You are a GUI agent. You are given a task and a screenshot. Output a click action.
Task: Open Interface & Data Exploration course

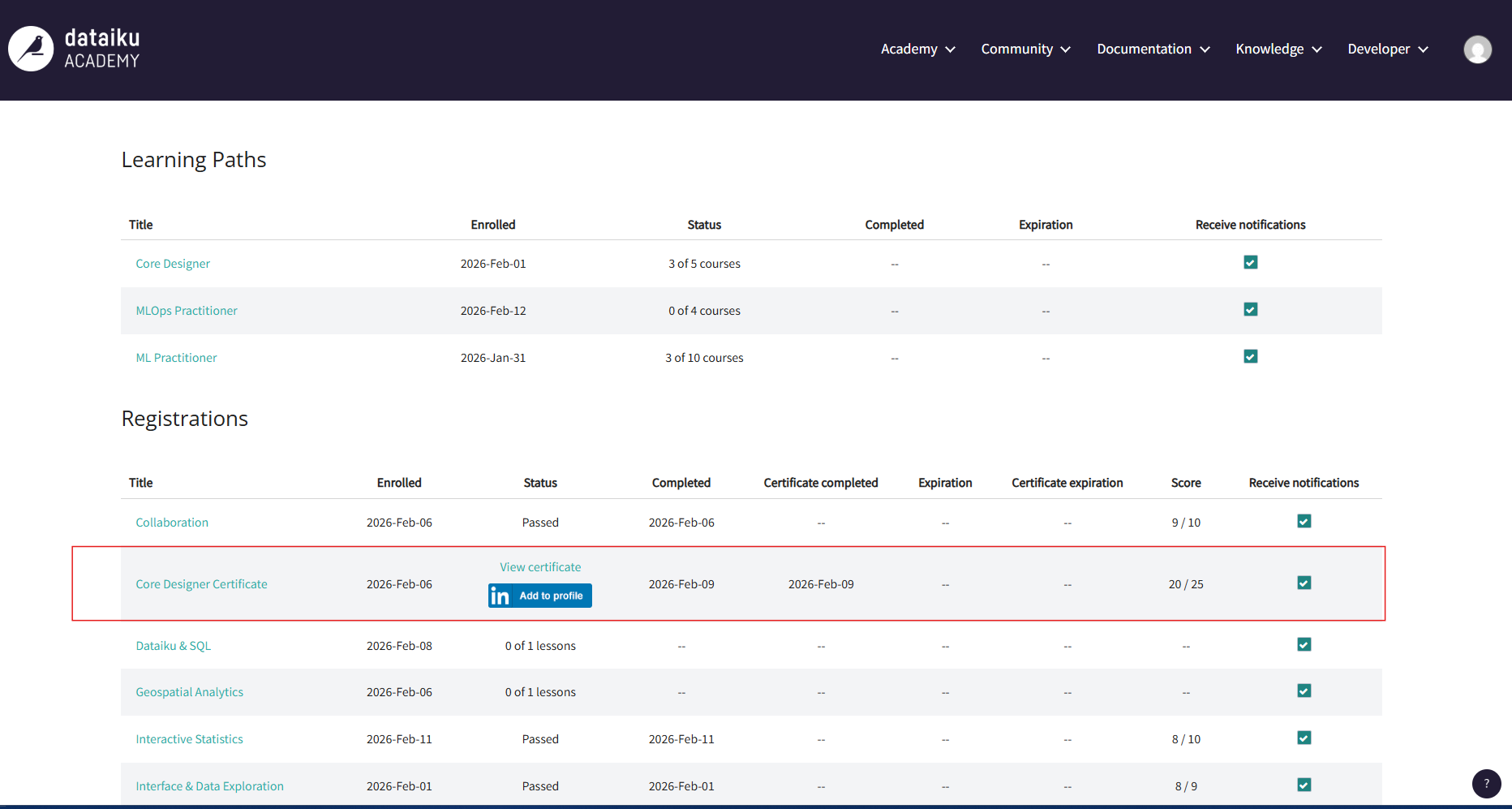coord(209,786)
